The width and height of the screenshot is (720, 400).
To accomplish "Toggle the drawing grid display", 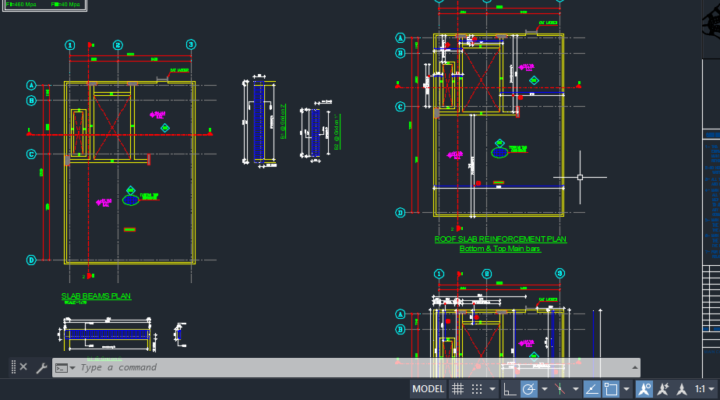I will coord(457,389).
